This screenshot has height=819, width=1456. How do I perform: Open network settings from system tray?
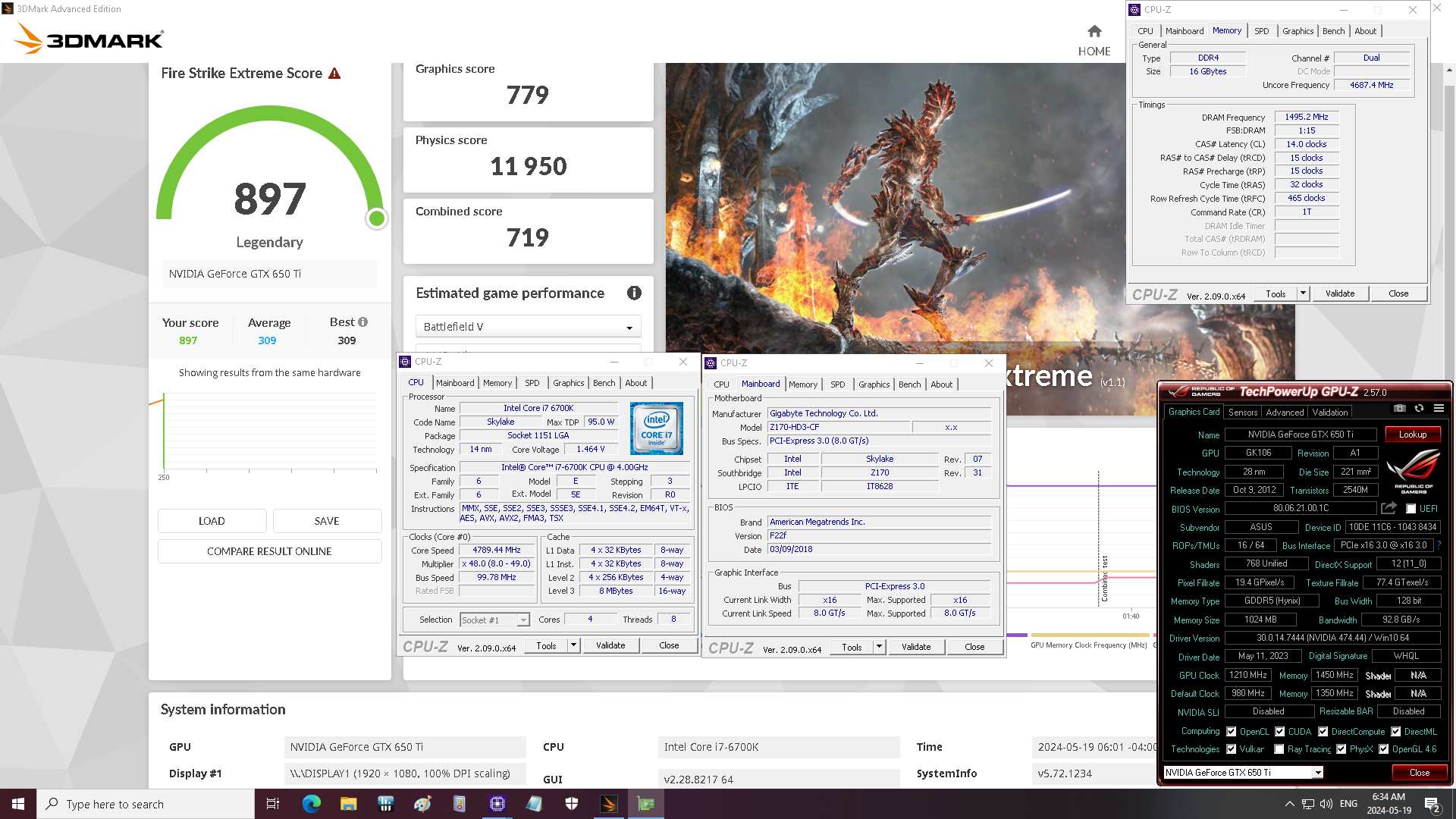coord(1307,804)
